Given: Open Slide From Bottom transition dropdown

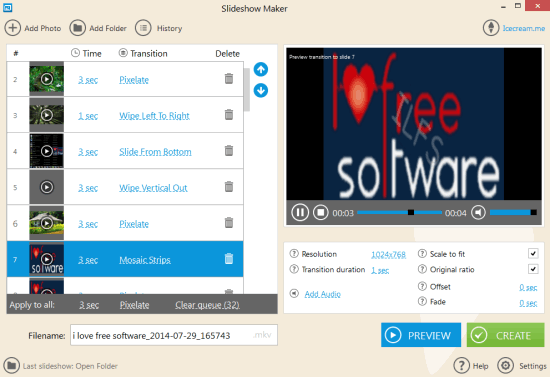Looking at the screenshot, I should click(x=155, y=152).
